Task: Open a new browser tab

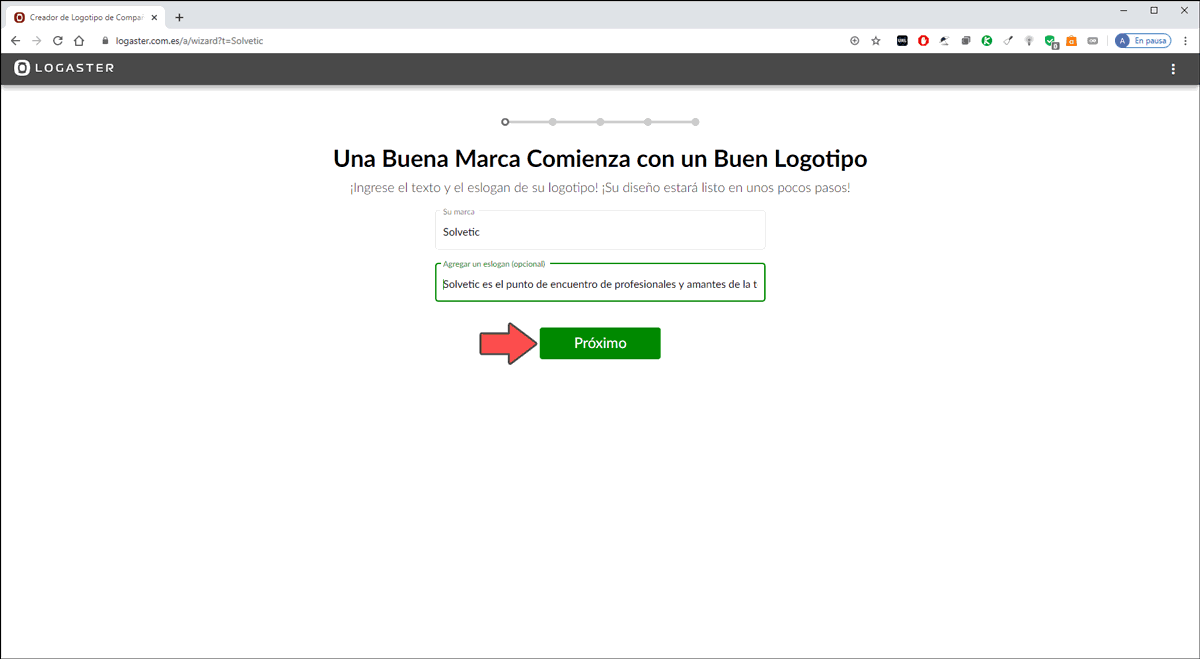Action: [179, 17]
